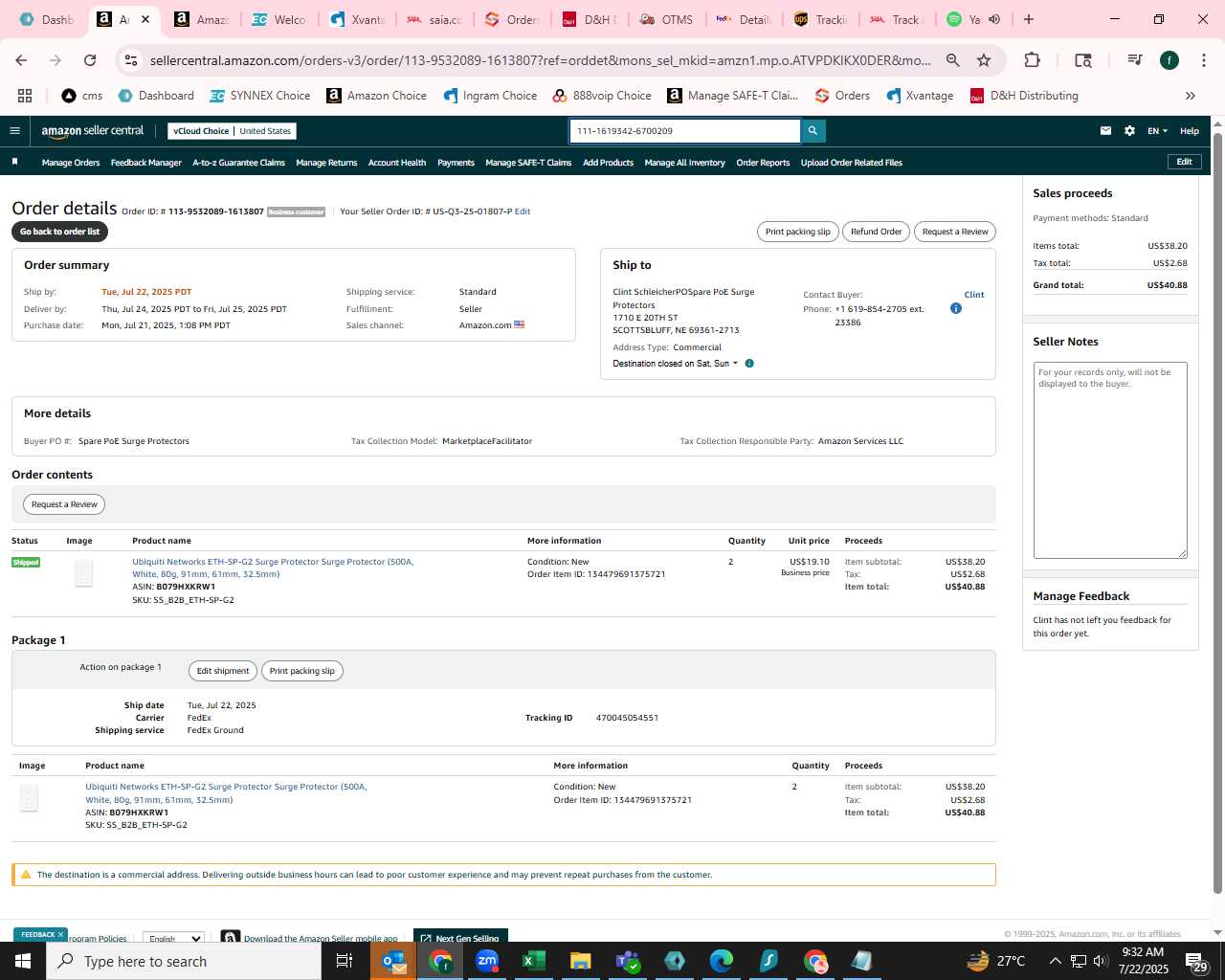The height and width of the screenshot is (980, 1225).
Task: Open the vCloud Choice United States account switcher
Action: (233, 131)
